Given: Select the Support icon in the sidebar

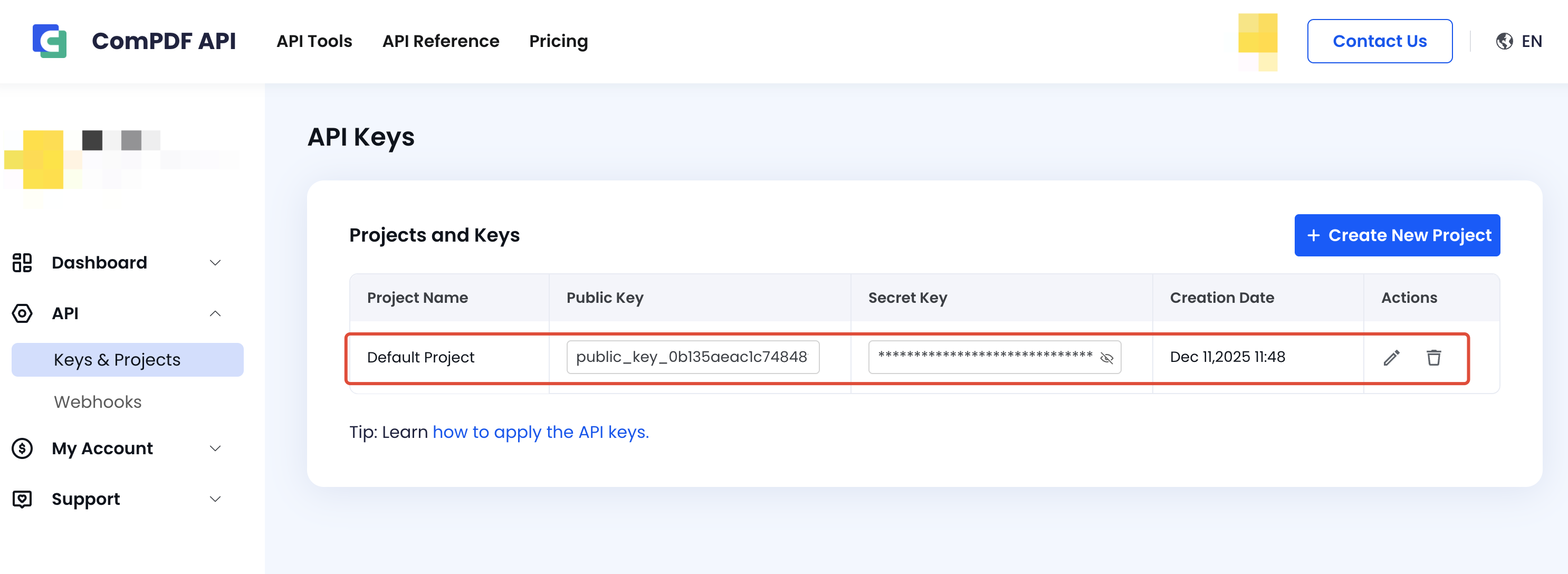Looking at the screenshot, I should [23, 499].
